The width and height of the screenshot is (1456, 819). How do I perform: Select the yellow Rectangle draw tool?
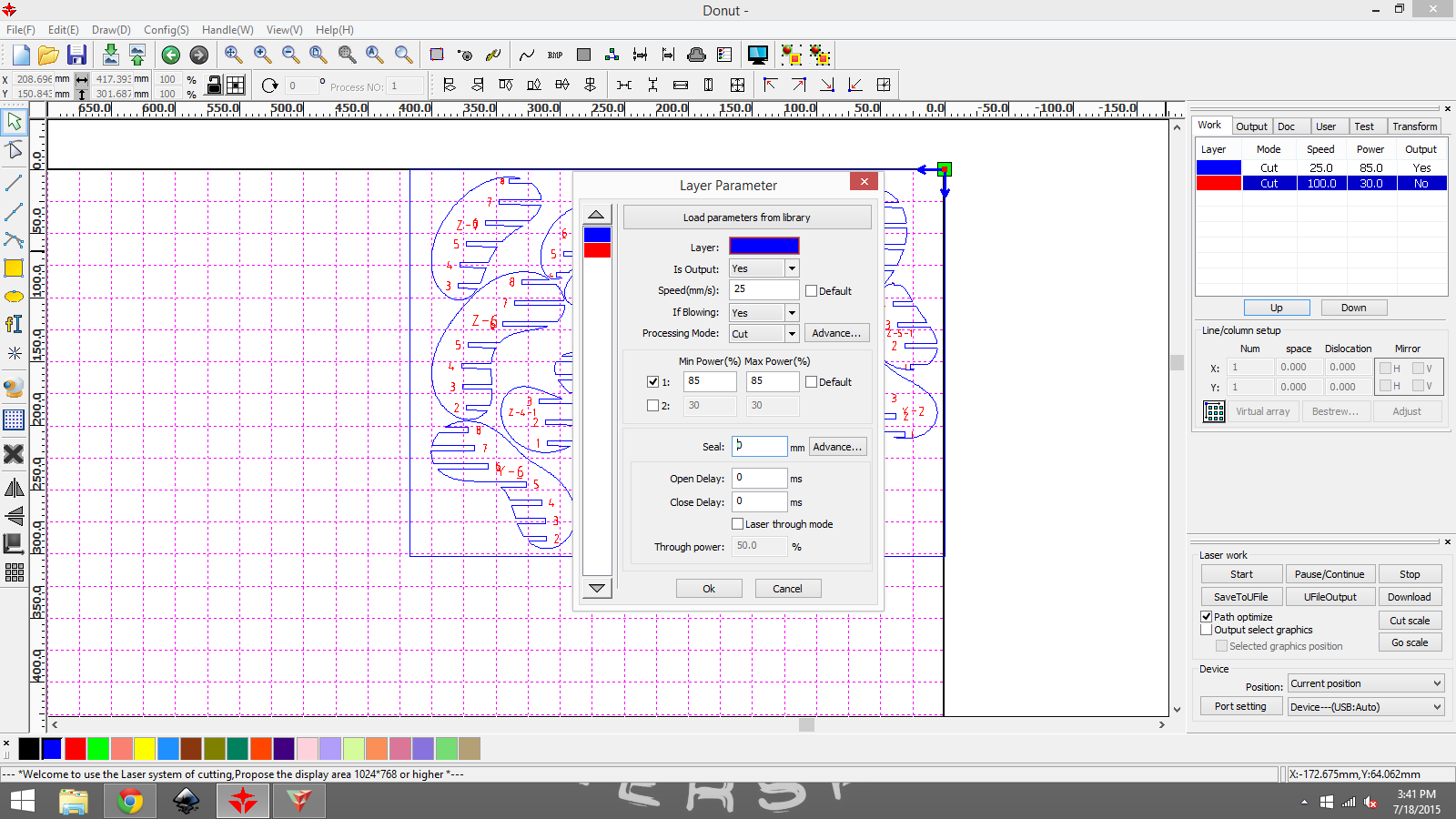tap(14, 268)
